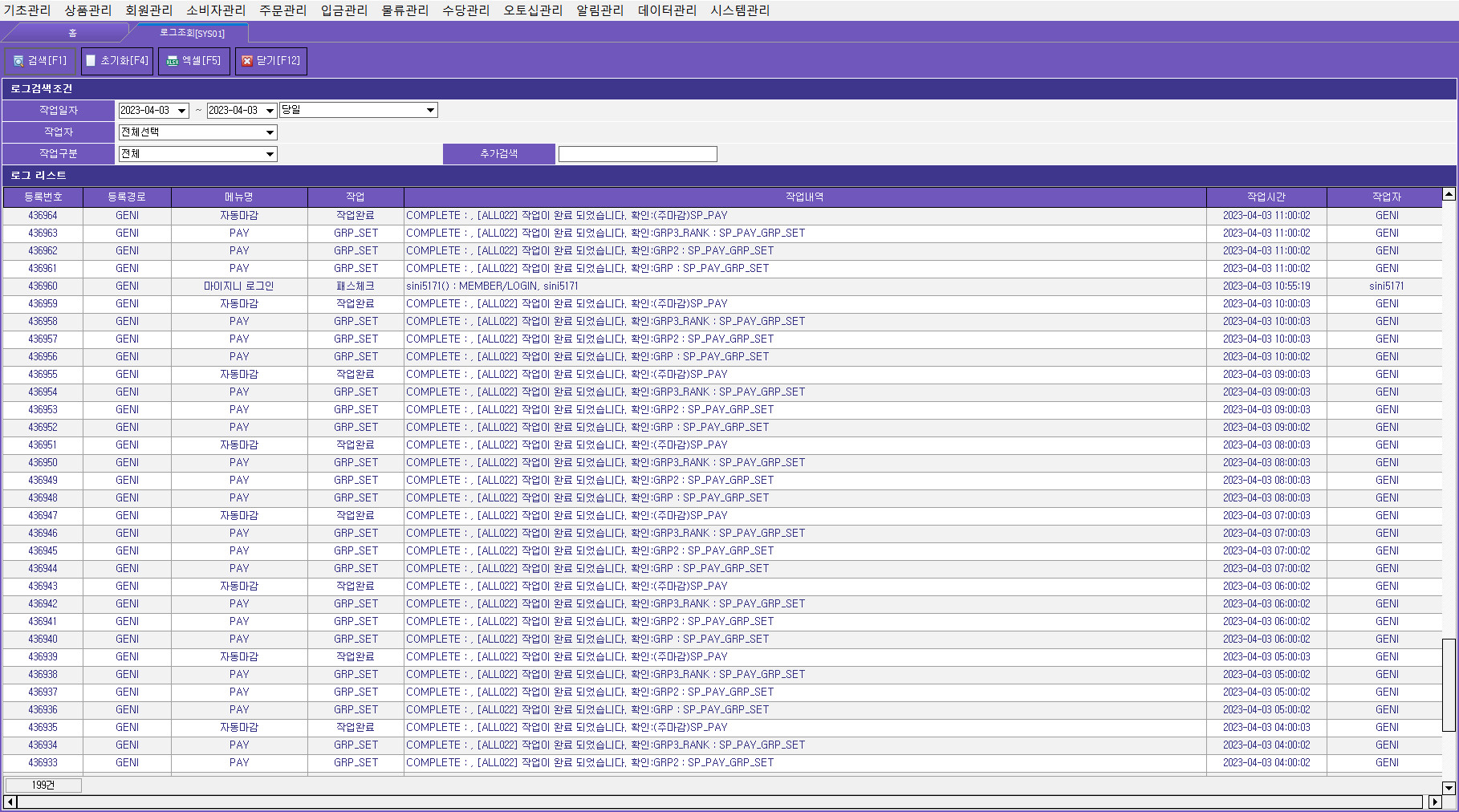Select log row 436947
Image resolution: width=1459 pixels, height=812 pixels.
722,516
